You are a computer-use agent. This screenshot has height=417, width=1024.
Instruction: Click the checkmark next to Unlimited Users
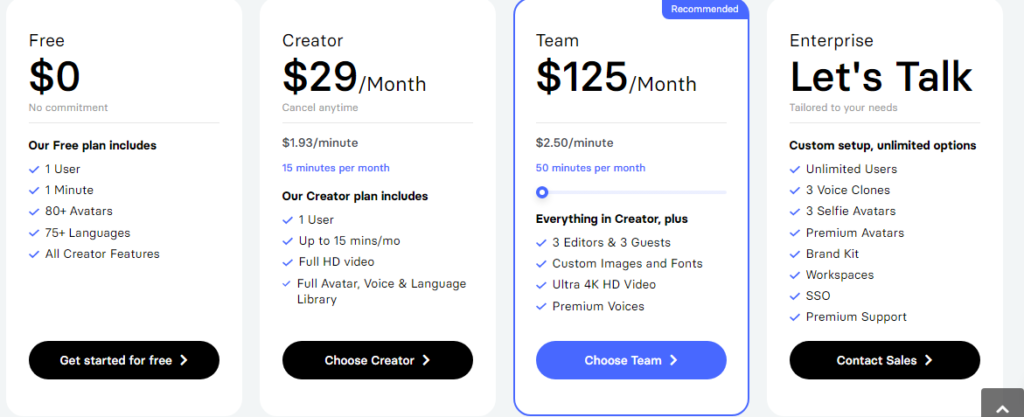[795, 169]
